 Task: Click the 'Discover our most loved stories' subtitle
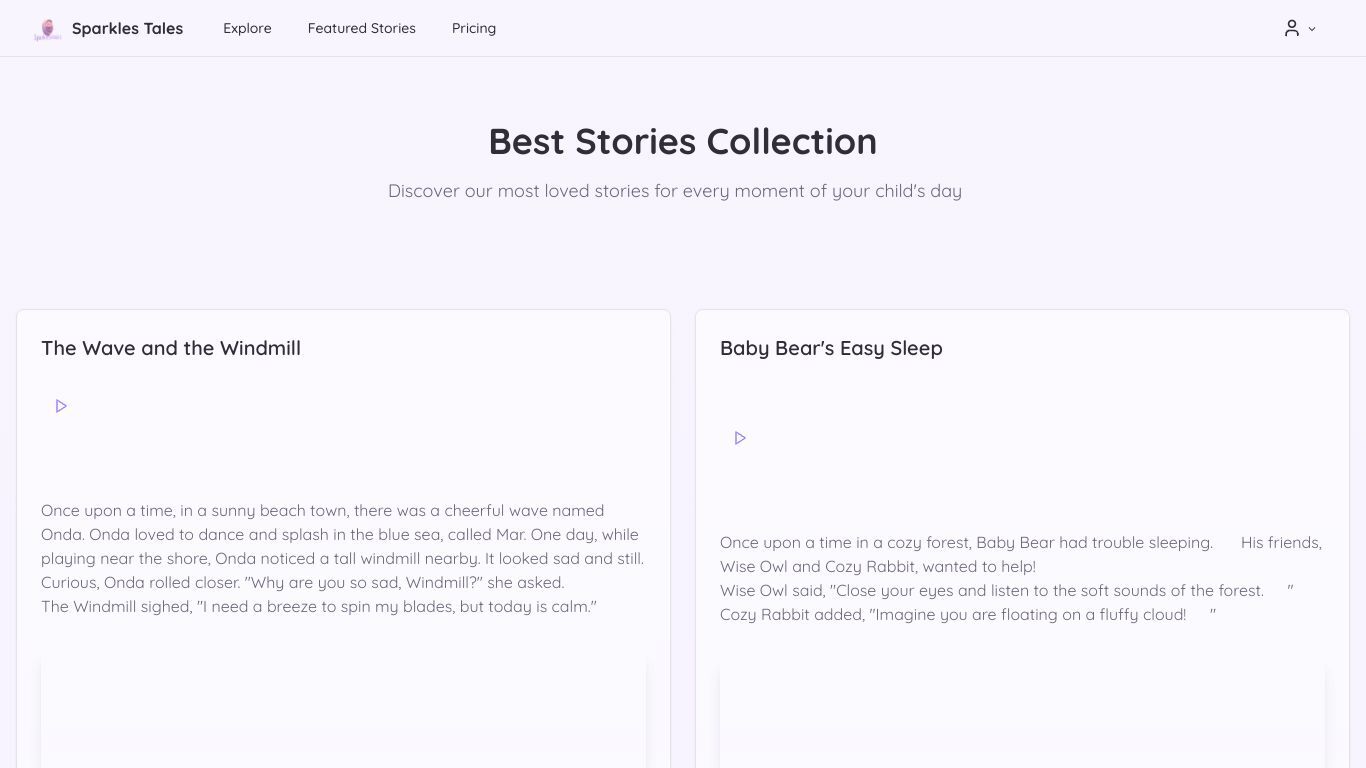coord(675,191)
